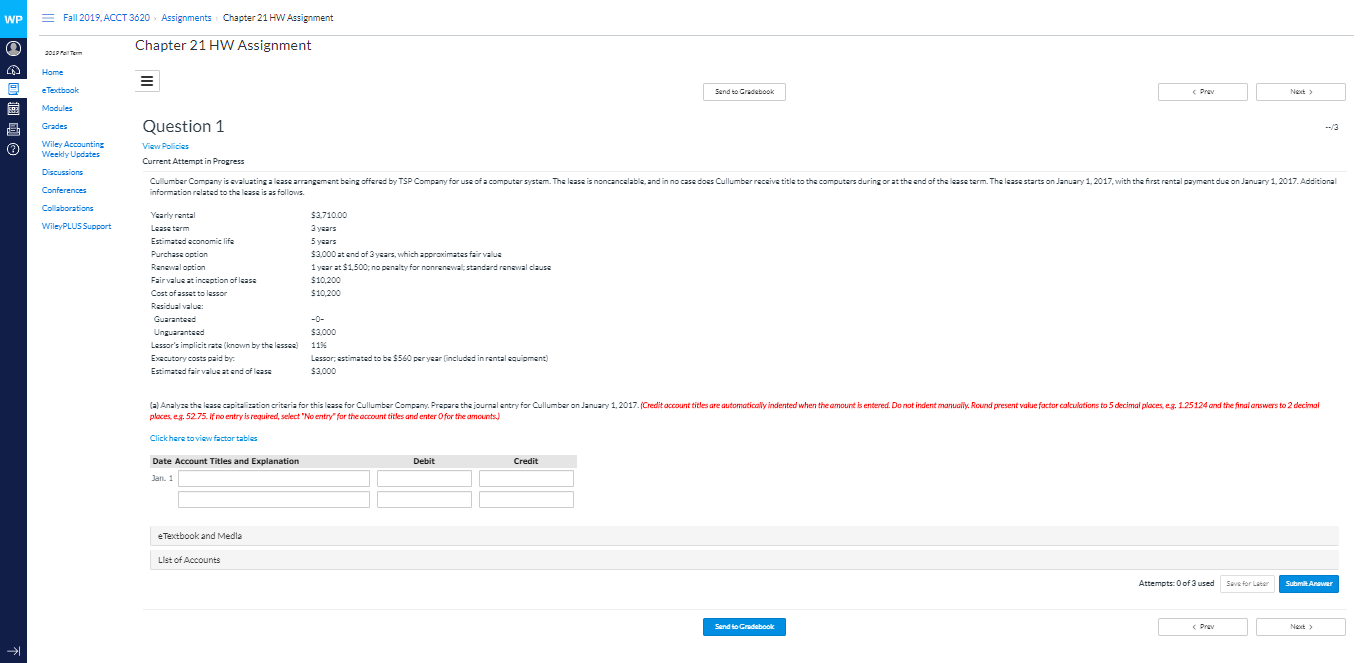The width and height of the screenshot is (1366, 663).
Task: Focus second row Credit field
Action: [x=526, y=500]
